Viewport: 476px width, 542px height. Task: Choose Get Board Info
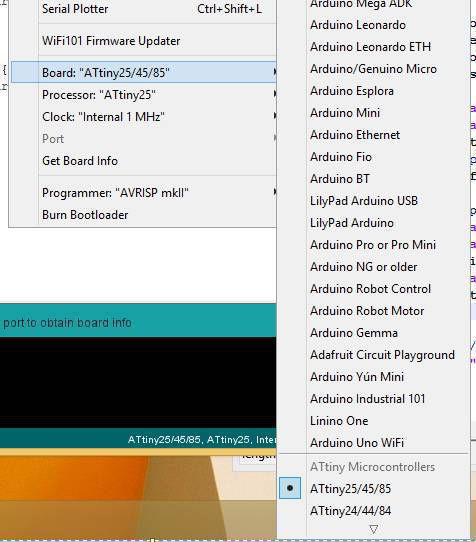143,161
